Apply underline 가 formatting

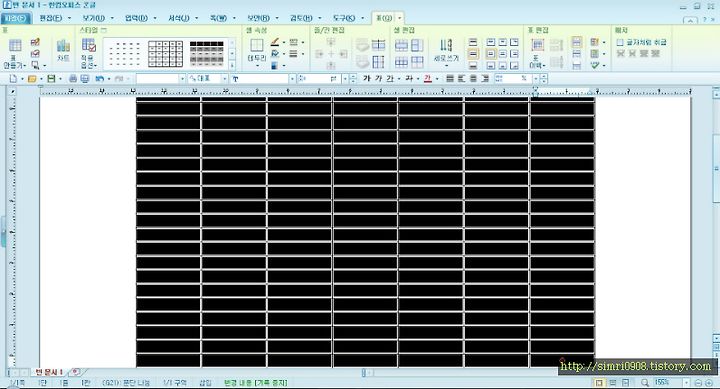(390, 79)
